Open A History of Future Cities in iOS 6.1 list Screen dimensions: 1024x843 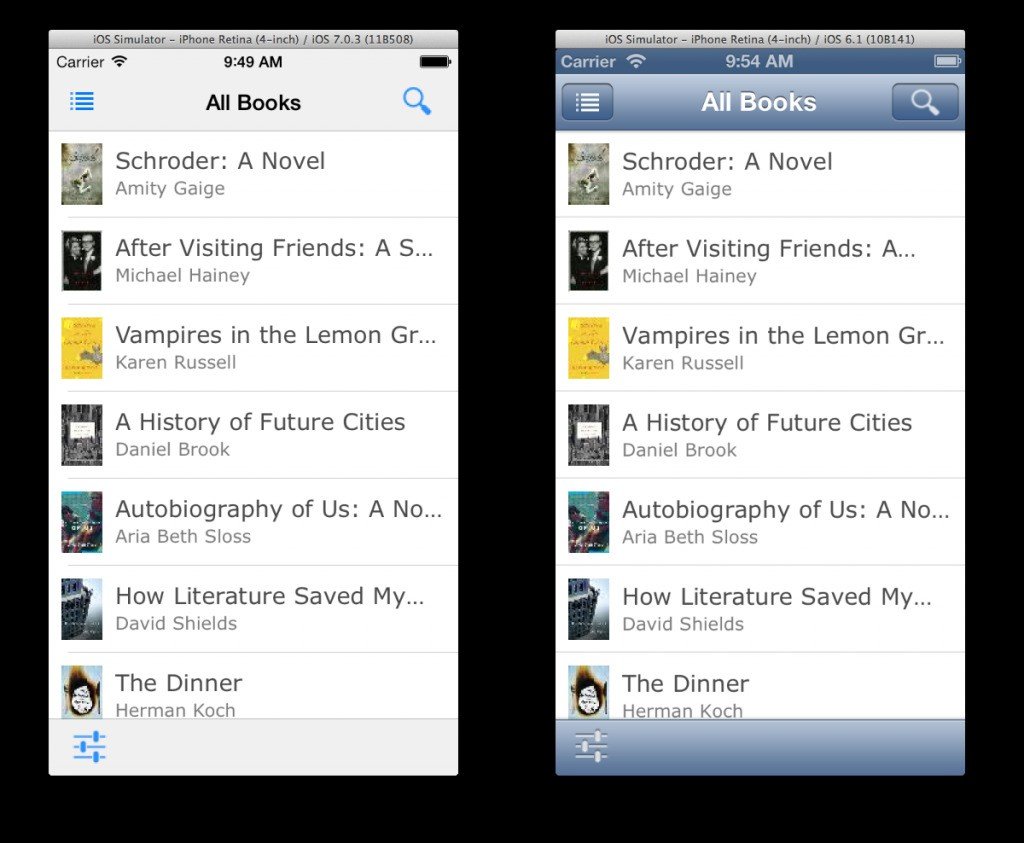coord(760,435)
